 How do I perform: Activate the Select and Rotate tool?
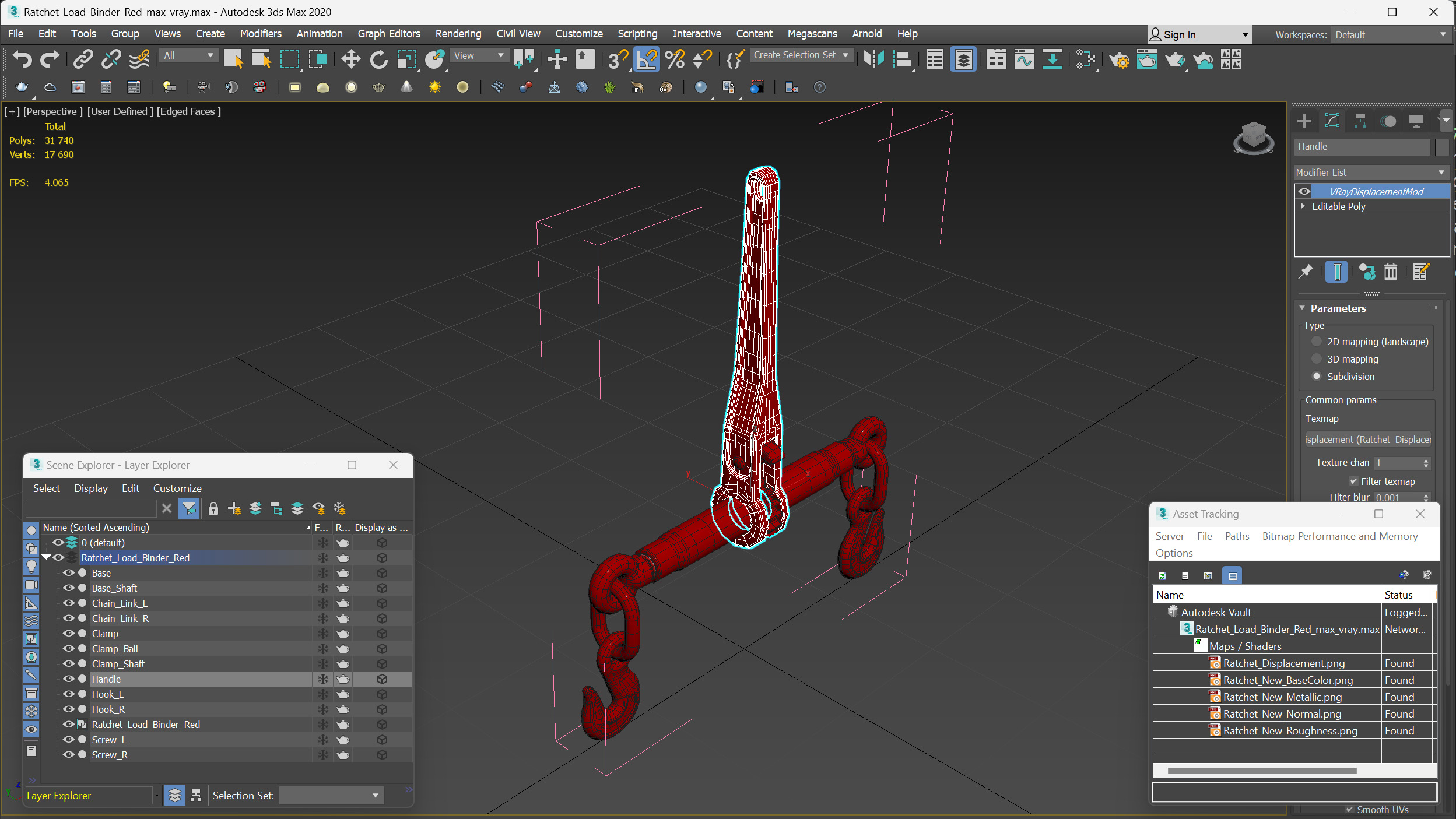[378, 59]
